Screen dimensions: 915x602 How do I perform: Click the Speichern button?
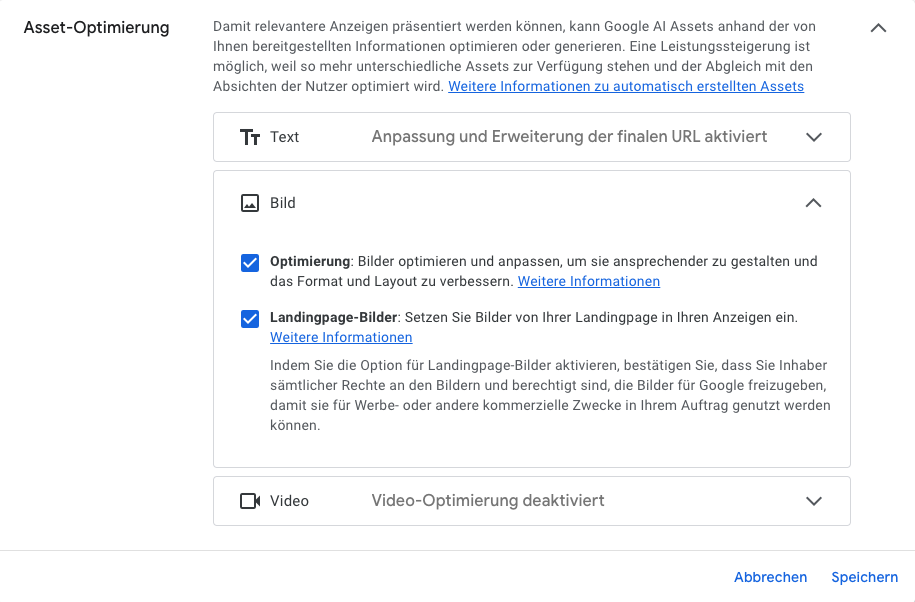coord(864,577)
